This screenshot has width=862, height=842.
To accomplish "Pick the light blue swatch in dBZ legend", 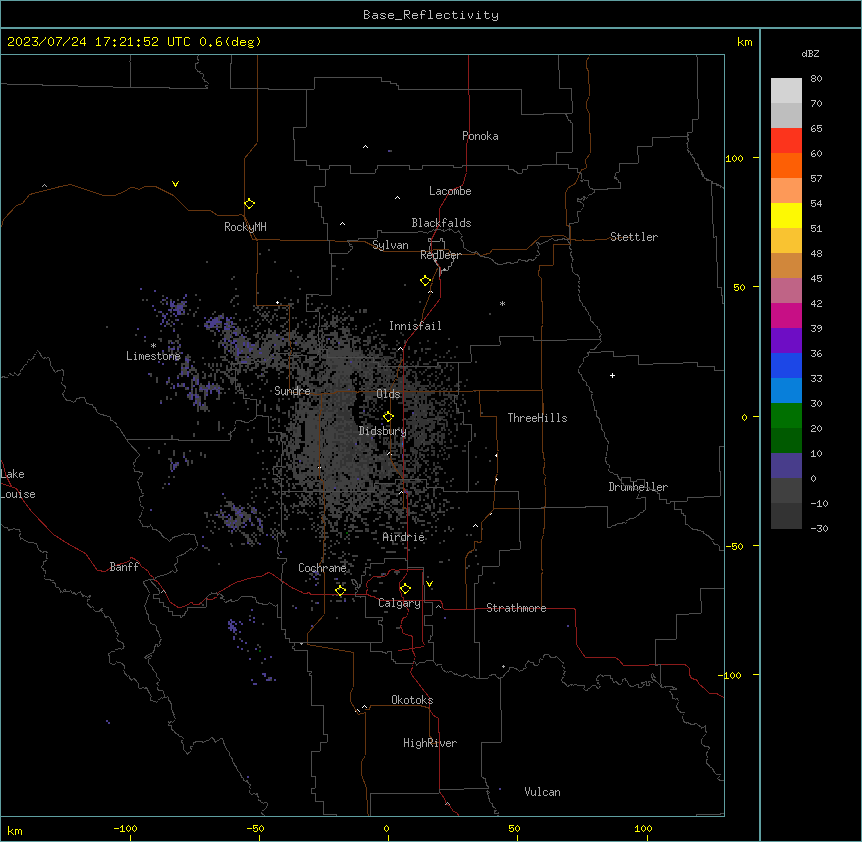I will 786,390.
